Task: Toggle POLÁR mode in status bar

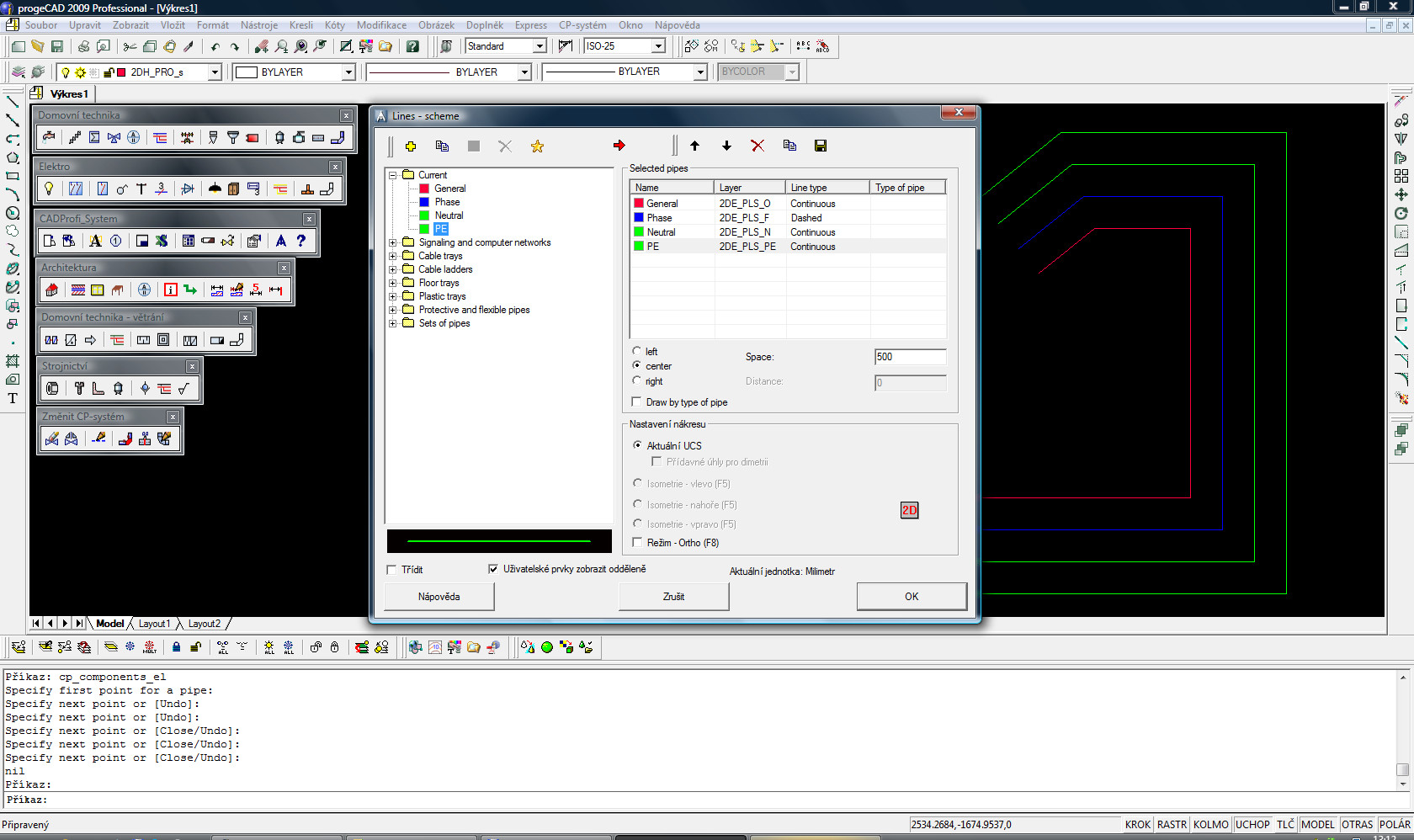Action: coord(1395,825)
